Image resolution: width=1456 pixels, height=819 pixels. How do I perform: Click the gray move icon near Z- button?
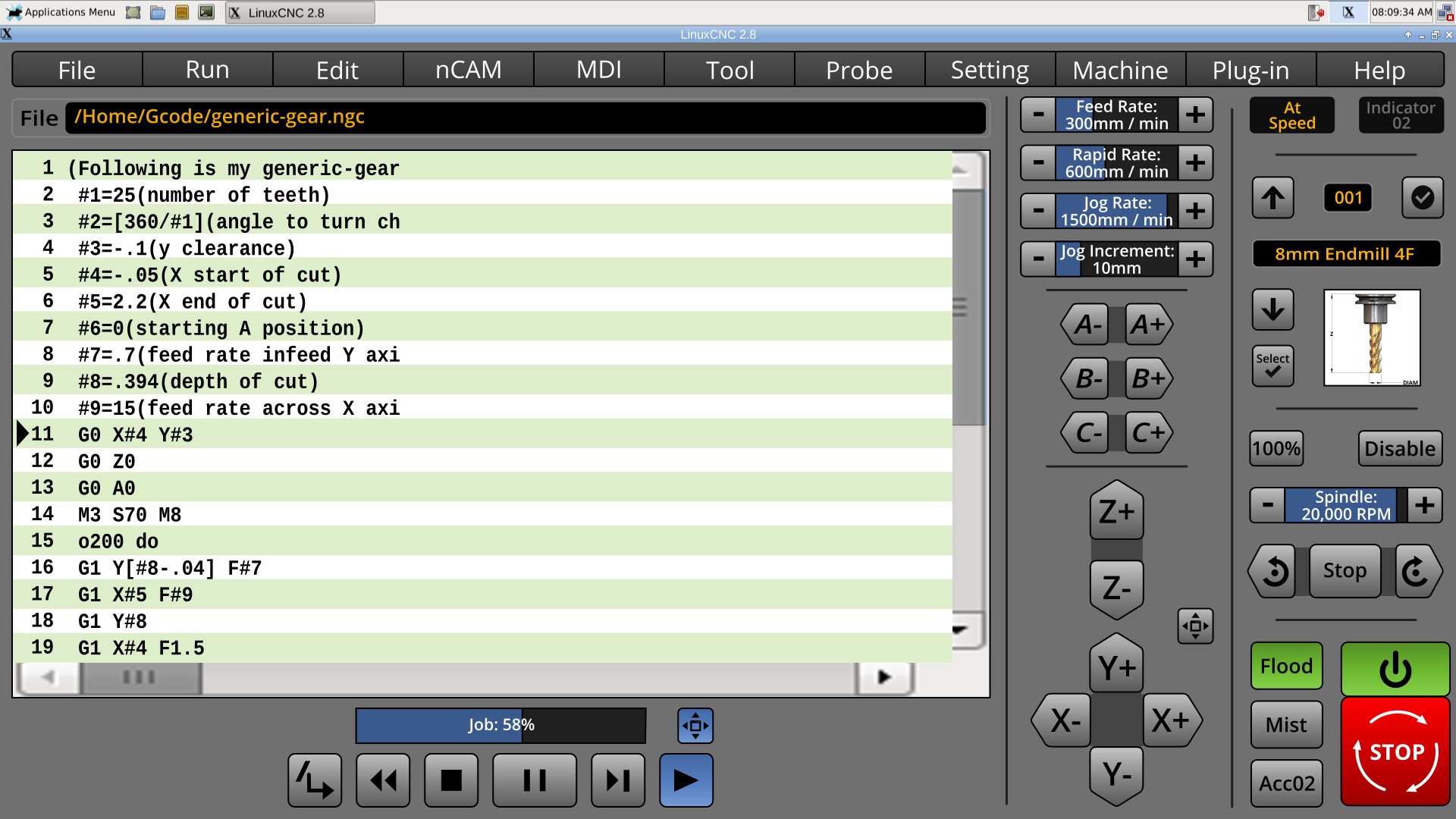[1195, 626]
